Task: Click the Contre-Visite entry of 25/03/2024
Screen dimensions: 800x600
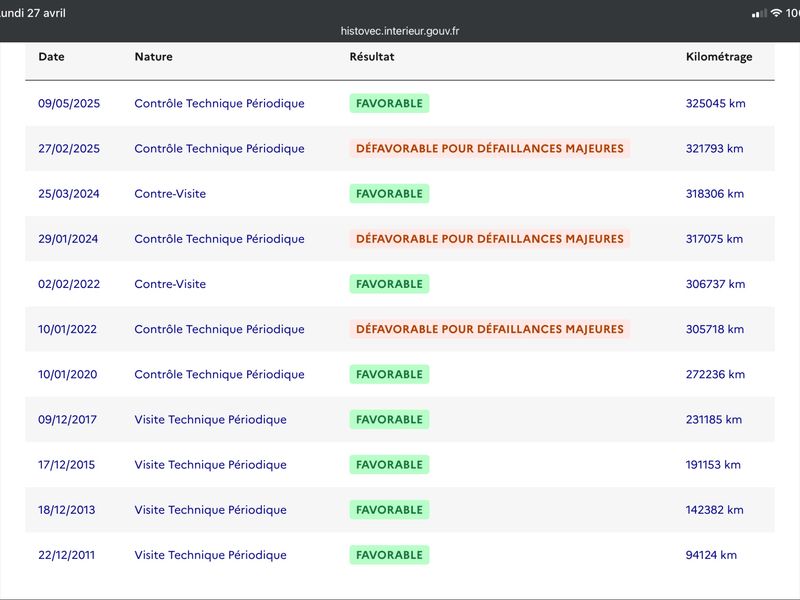Action: 170,194
